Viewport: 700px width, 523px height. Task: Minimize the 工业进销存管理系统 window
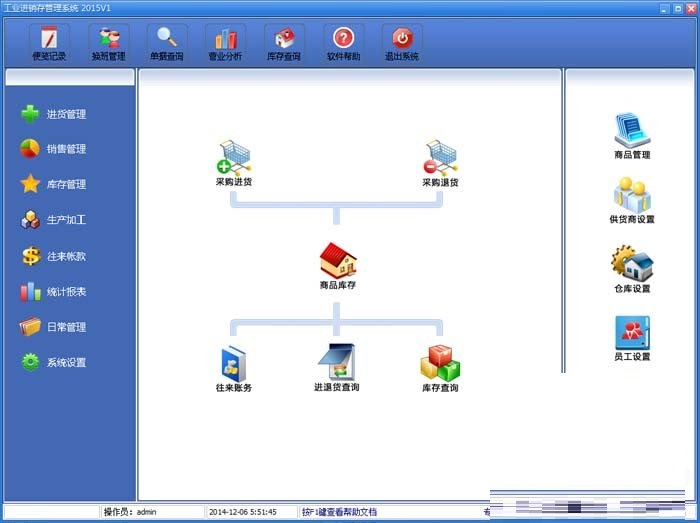[x=665, y=8]
